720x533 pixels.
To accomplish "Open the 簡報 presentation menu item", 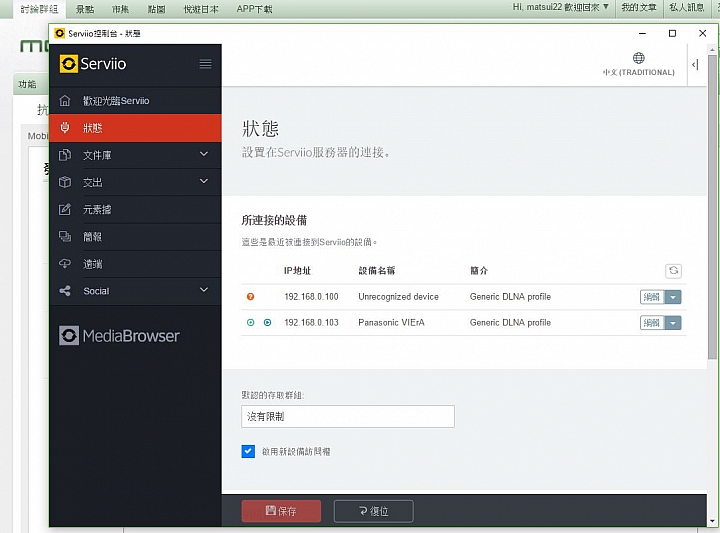I will tap(135, 236).
